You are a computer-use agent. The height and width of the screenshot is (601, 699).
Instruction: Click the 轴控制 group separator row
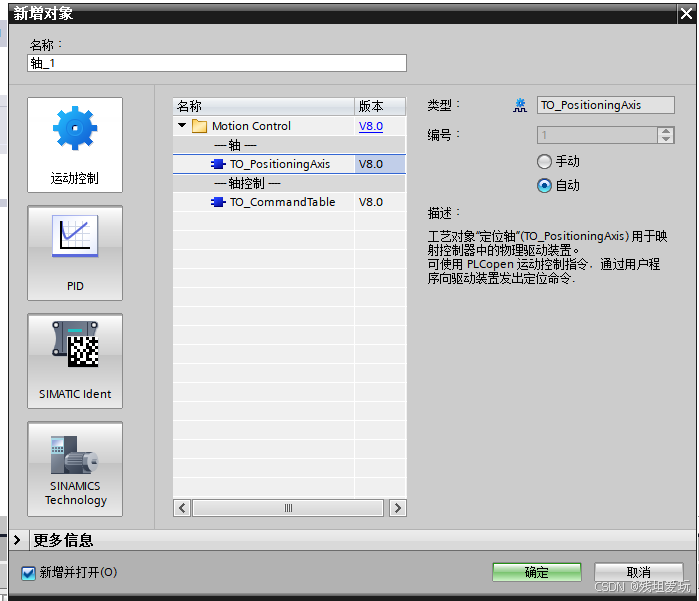point(289,183)
